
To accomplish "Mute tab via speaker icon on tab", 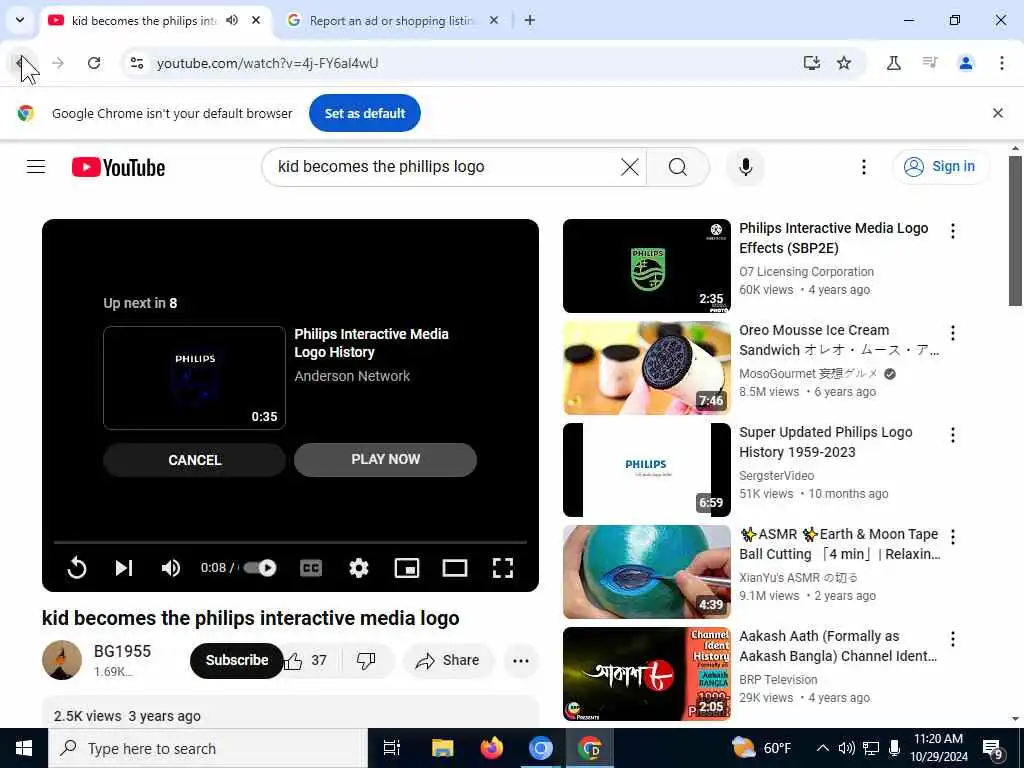I will point(232,20).
